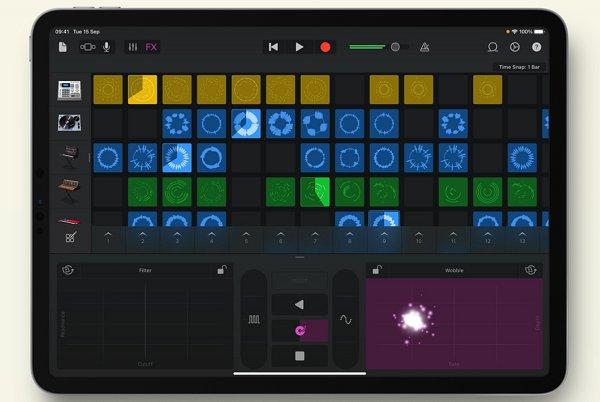
Task: Trigger column 7 with its chevron
Action: [315, 238]
